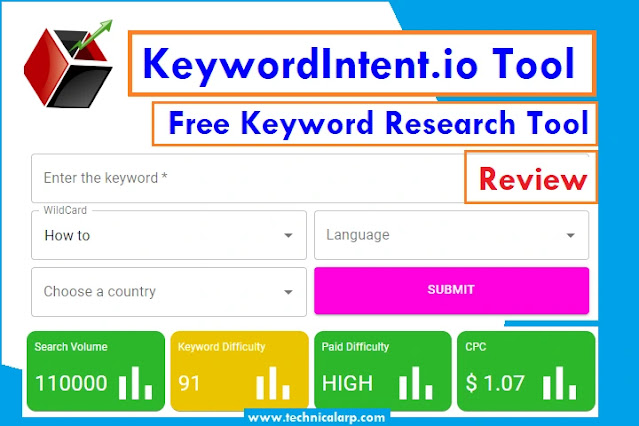
Task: Click the www.technicalarp.com link
Action: point(317,418)
